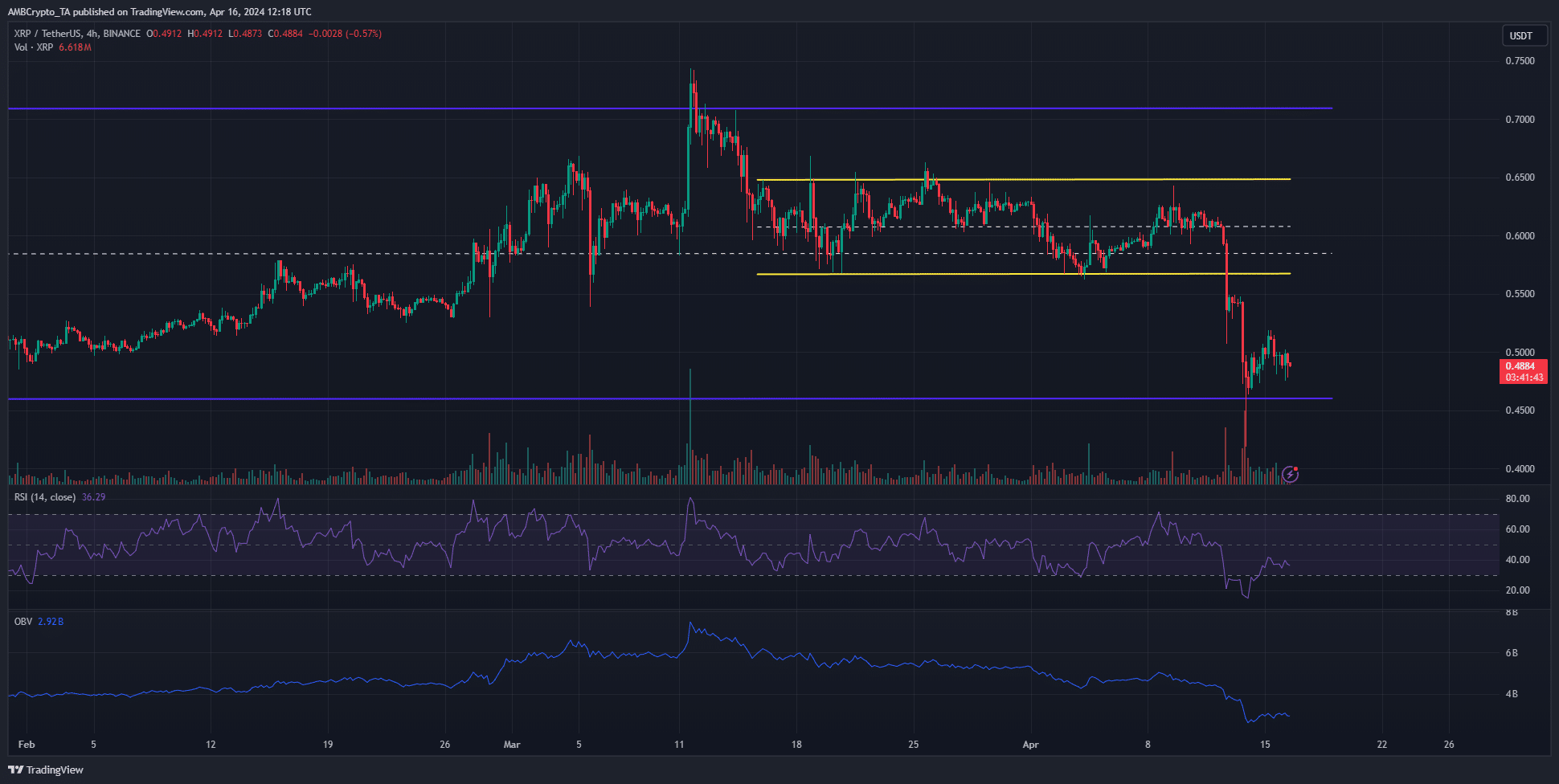Click the 0.7500 price axis label

tap(1520, 61)
